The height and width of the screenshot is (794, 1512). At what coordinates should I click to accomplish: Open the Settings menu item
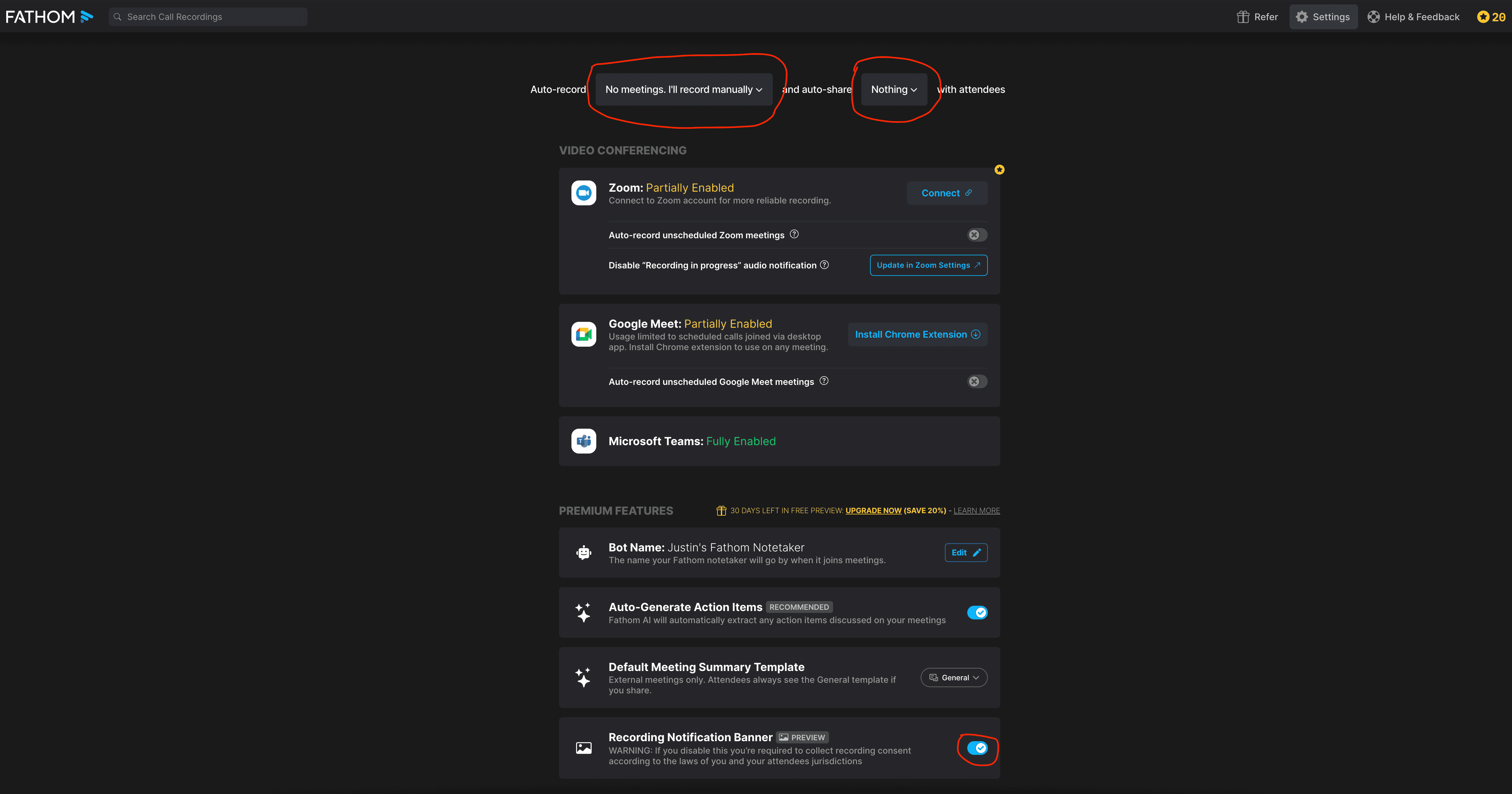(1323, 16)
